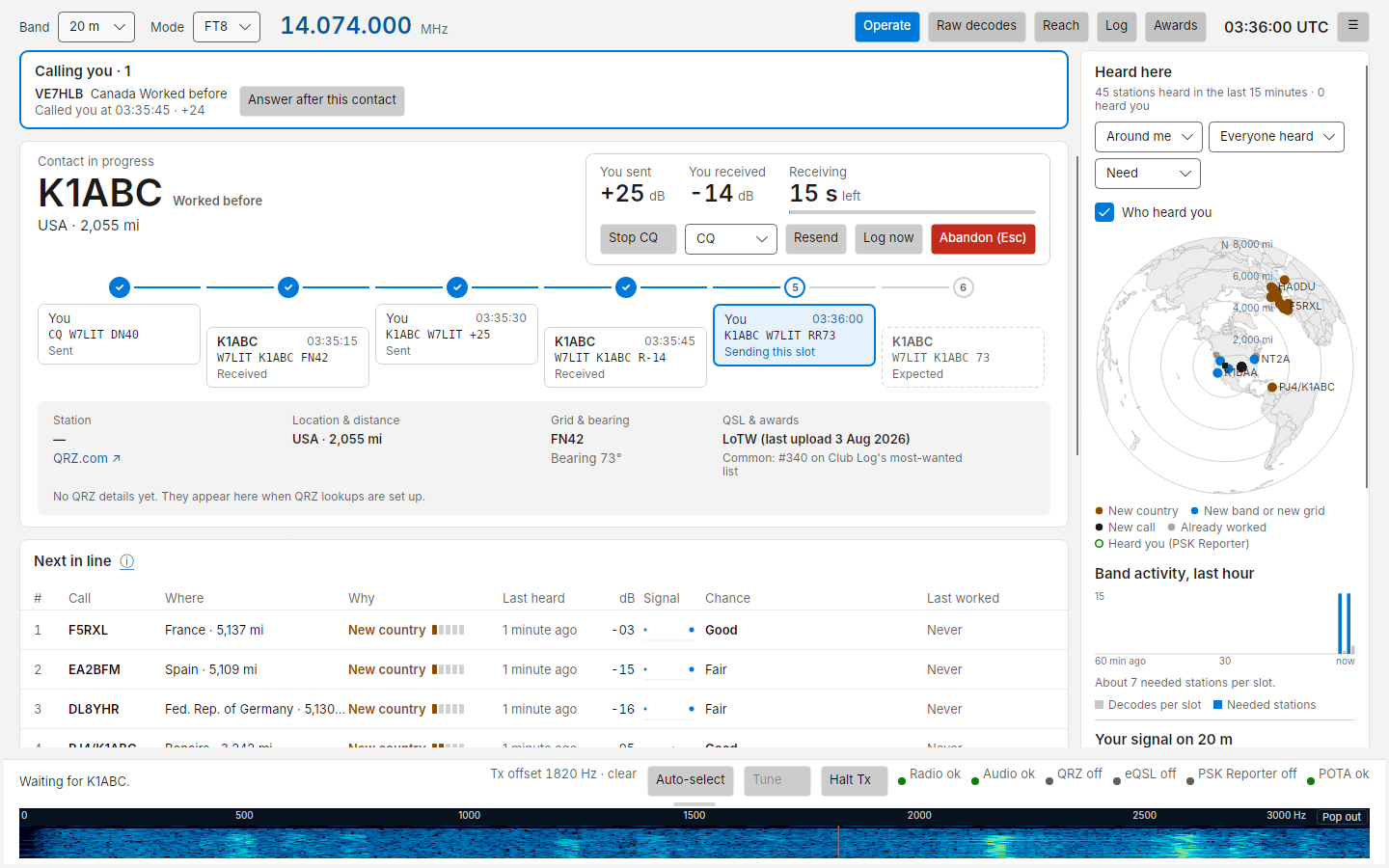The width and height of the screenshot is (1389, 868).
Task: Click the Pop out waterfall button
Action: (x=1342, y=817)
